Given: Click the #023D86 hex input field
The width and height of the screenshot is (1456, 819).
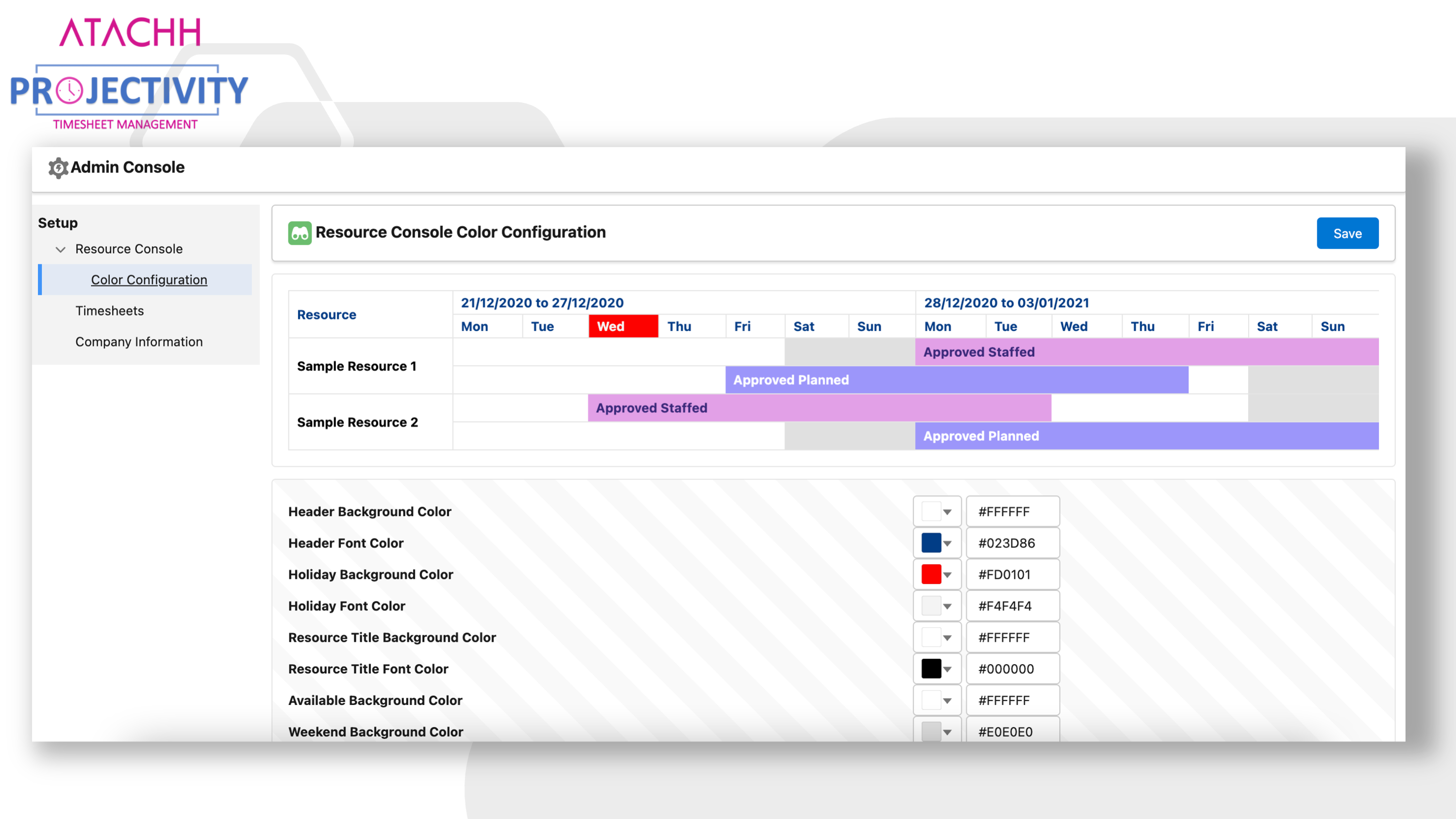Looking at the screenshot, I should [1012, 543].
